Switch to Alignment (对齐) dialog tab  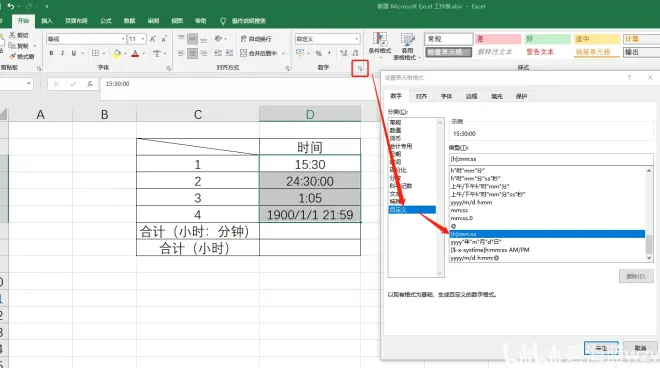pyautogui.click(x=421, y=96)
